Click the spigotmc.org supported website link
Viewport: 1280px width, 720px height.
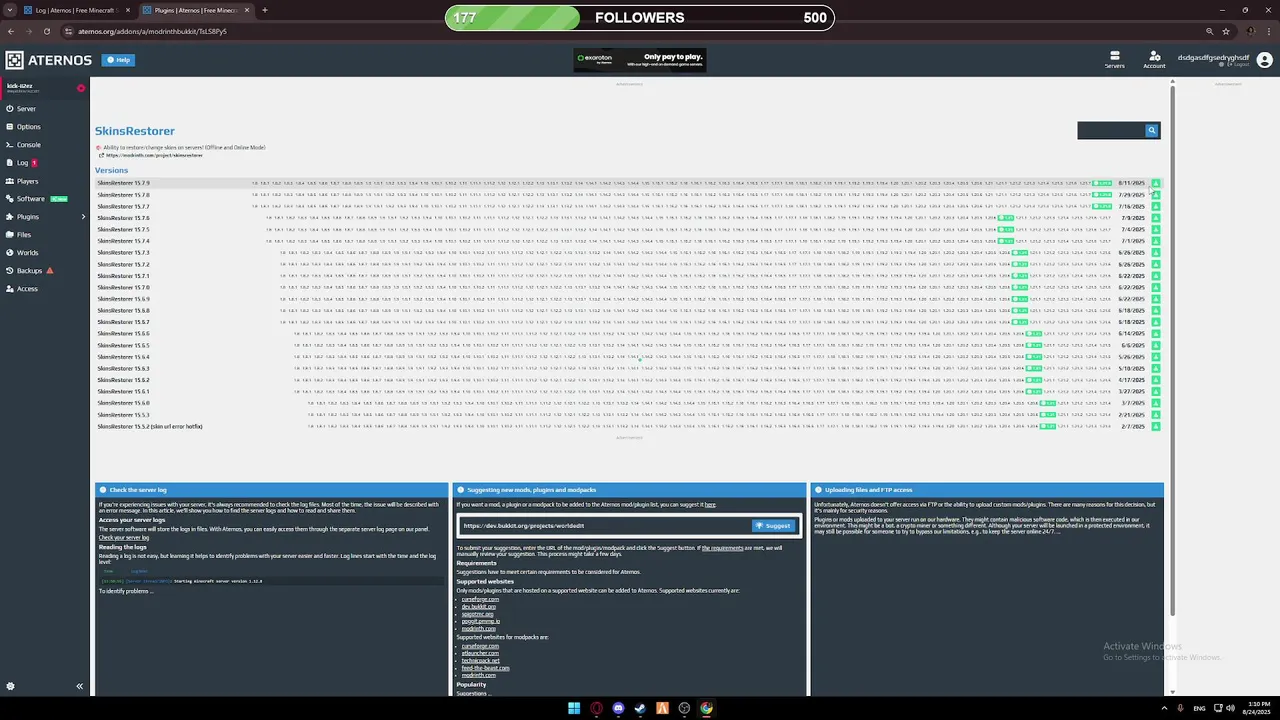(477, 614)
